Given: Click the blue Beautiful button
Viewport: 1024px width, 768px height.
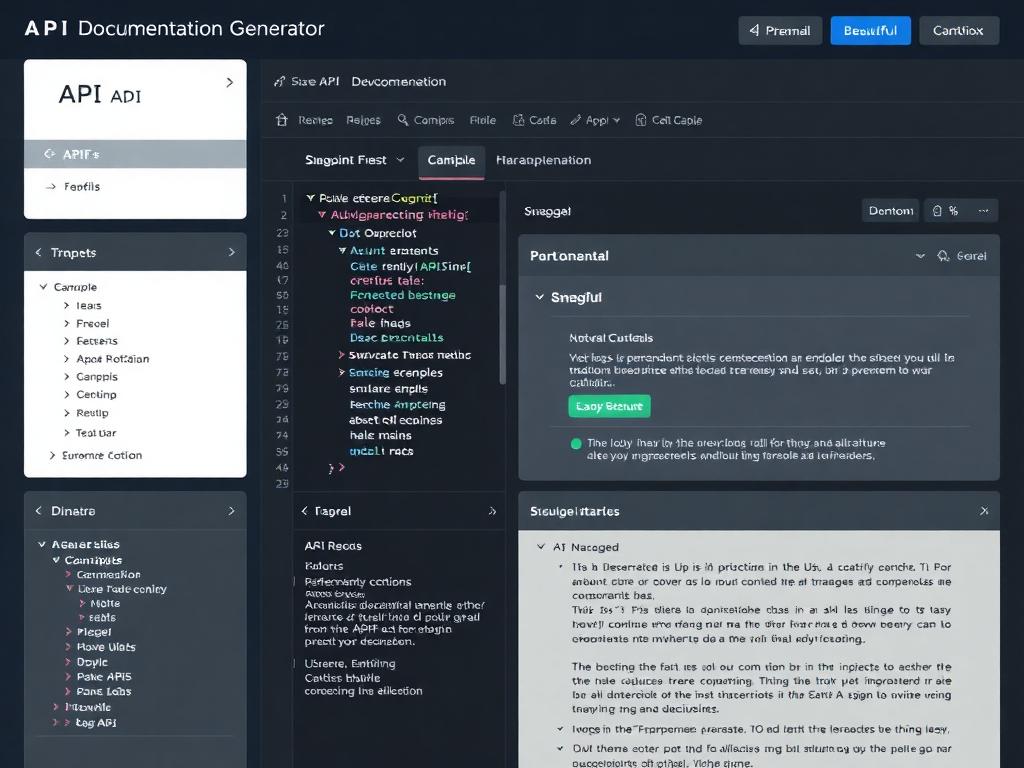Looking at the screenshot, I should pos(870,31).
